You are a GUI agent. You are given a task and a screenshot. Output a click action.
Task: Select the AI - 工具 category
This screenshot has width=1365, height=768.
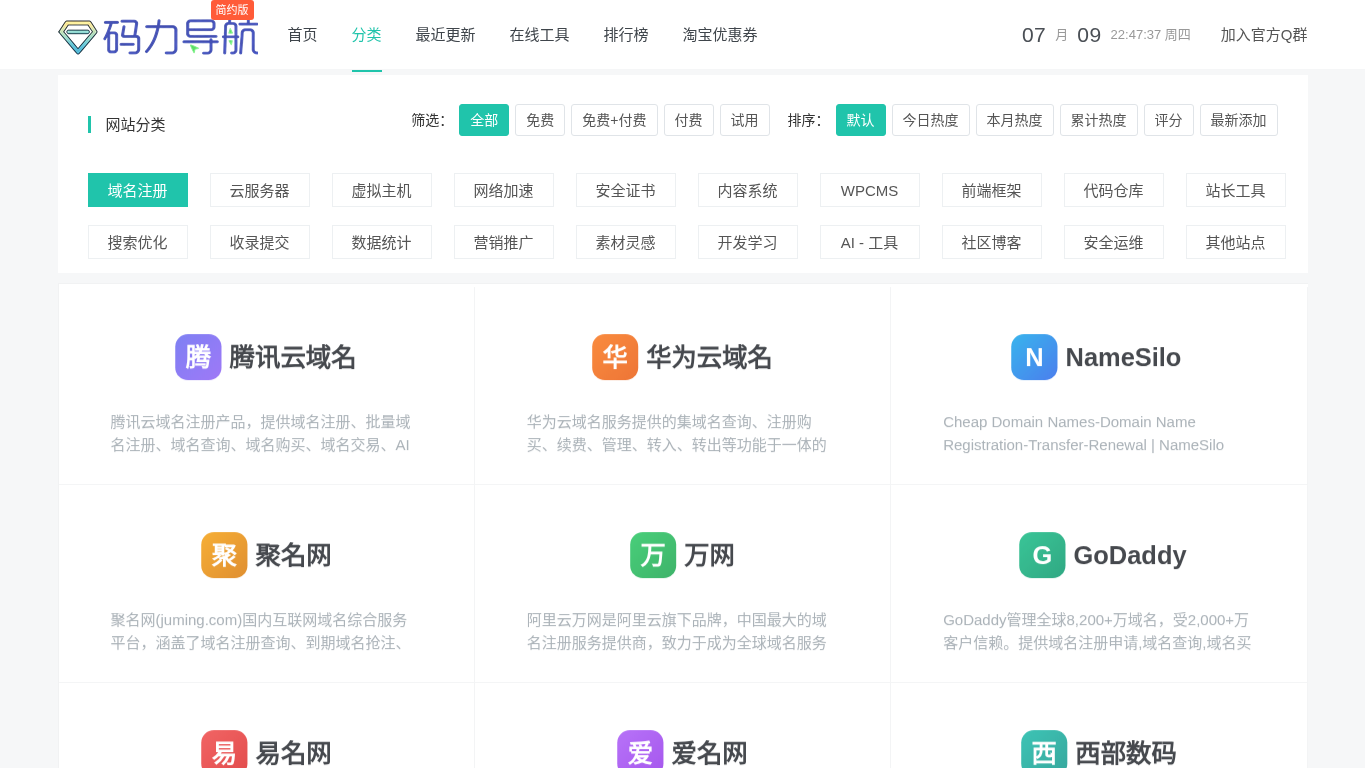pyautogui.click(x=870, y=242)
